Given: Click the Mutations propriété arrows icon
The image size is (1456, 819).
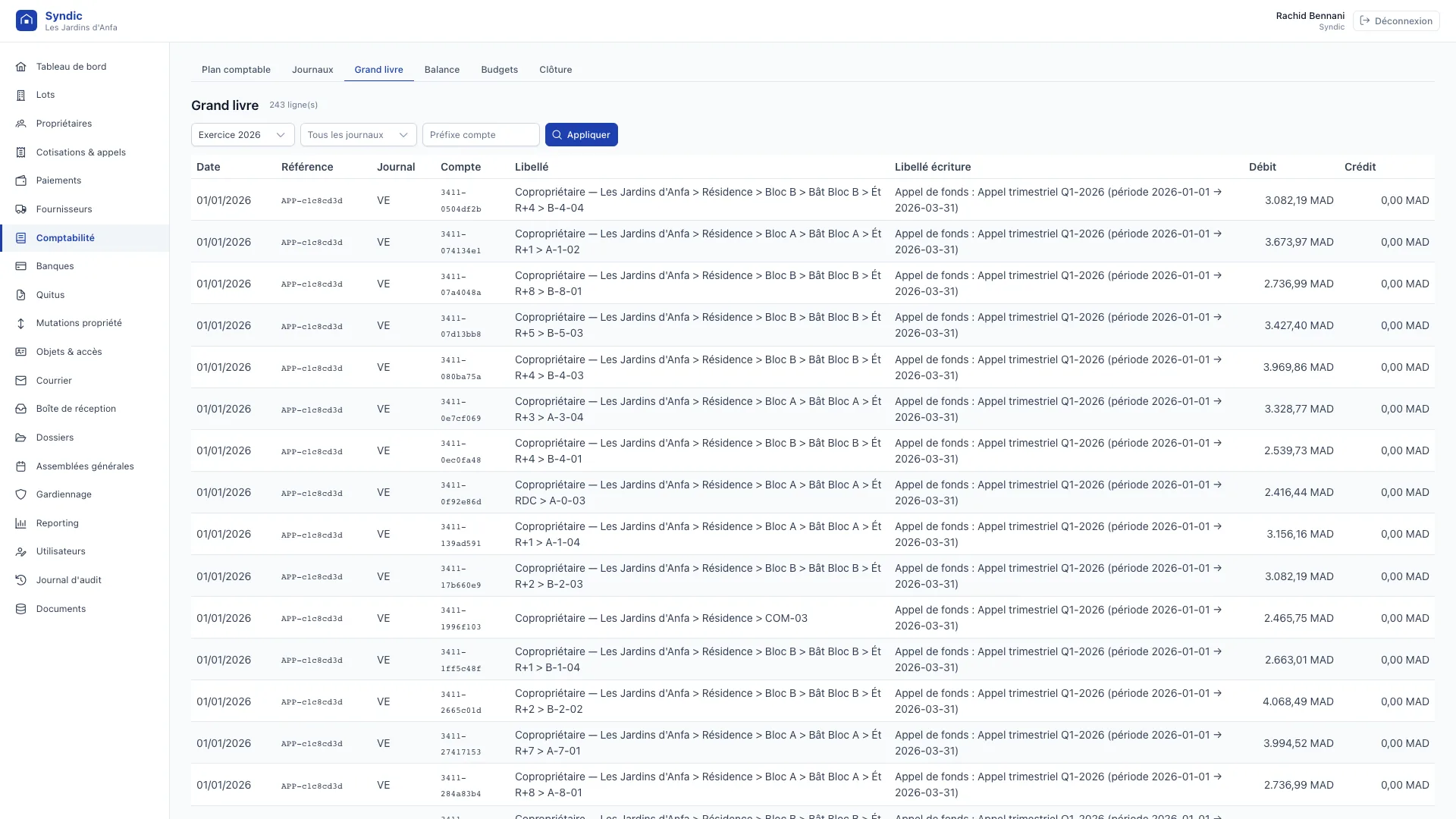Looking at the screenshot, I should [21, 323].
